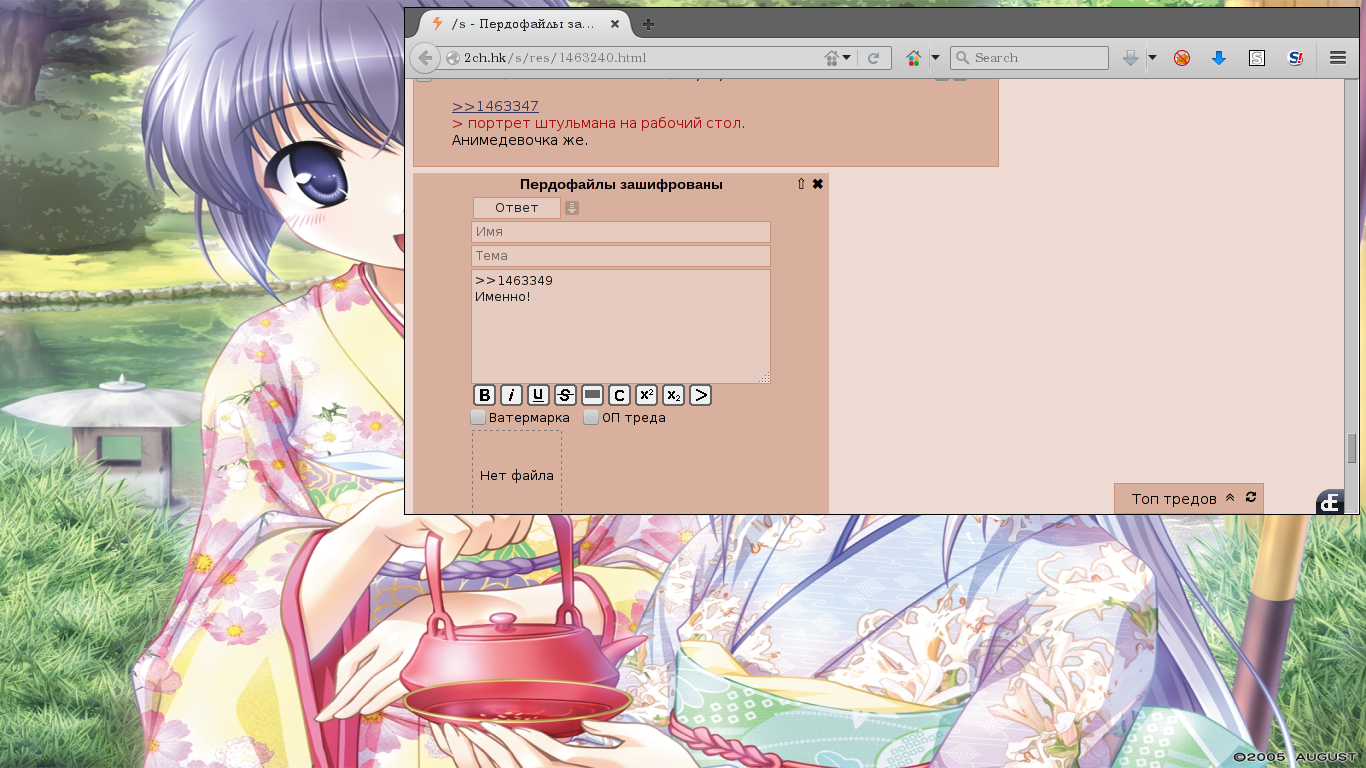1366x768 pixels.
Task: Open the arrow menu beside Ответ button
Action: point(572,208)
